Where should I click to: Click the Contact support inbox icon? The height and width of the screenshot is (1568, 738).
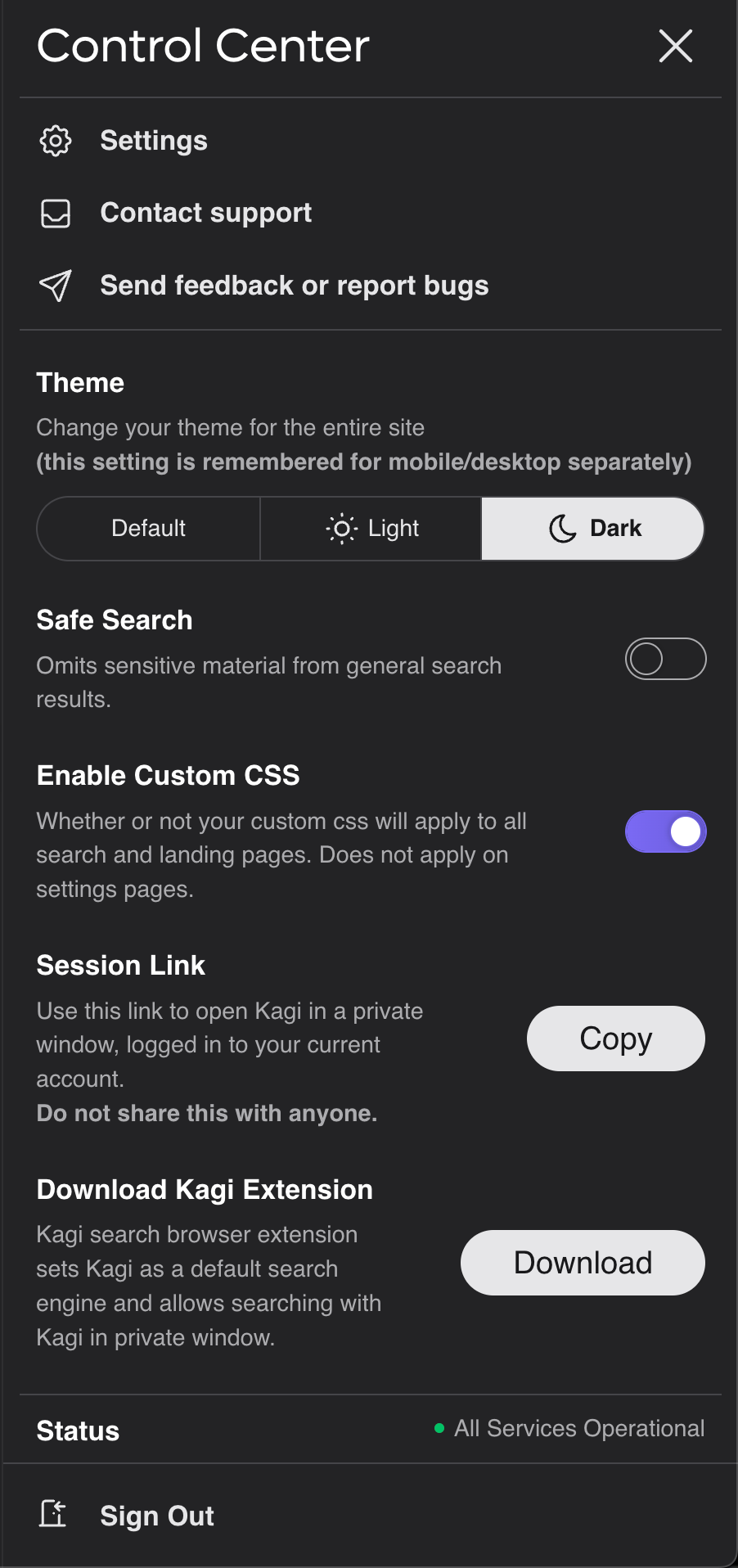pyautogui.click(x=56, y=214)
